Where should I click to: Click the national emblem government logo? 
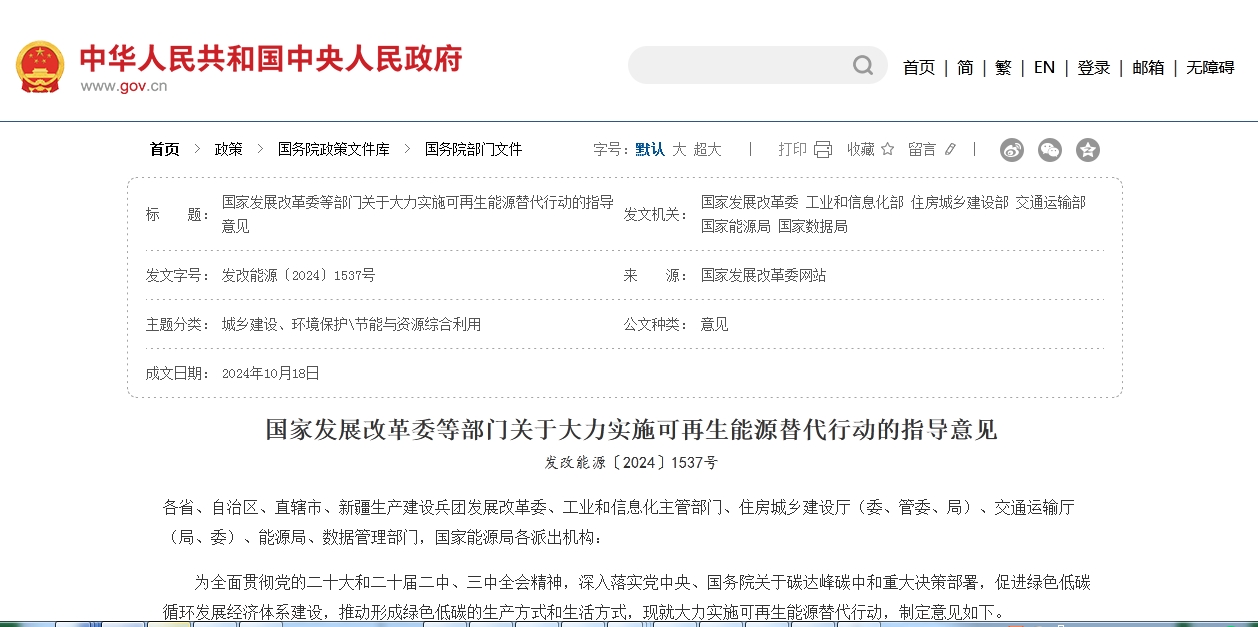tap(40, 65)
